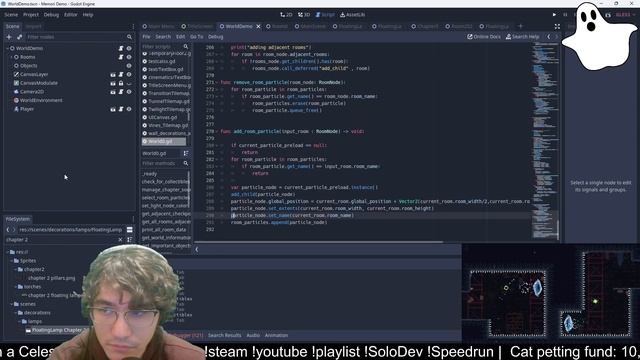Image resolution: width=640 pixels, height=360 pixels.
Task: Open the Scene menu
Action: 11,15
